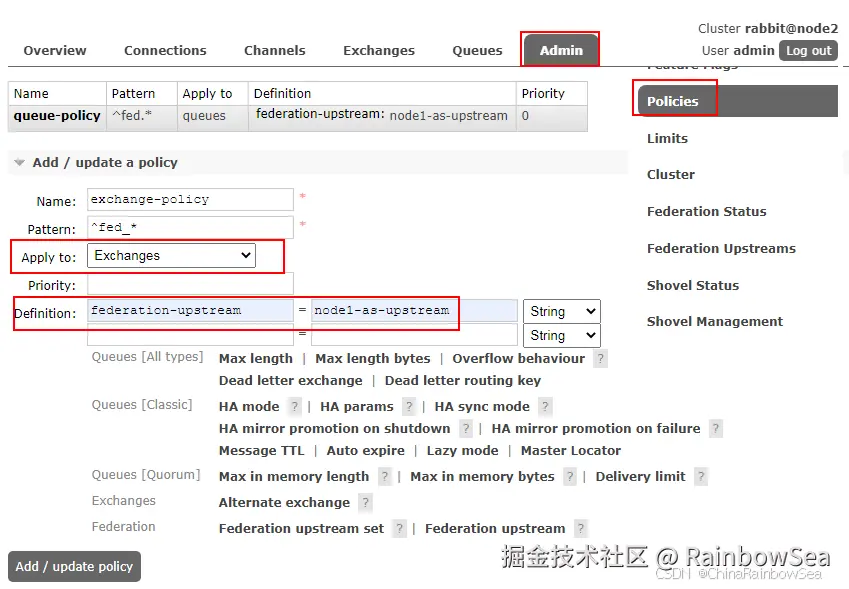Insert Max length definition key
The width and height of the screenshot is (849, 589).
click(x=256, y=358)
